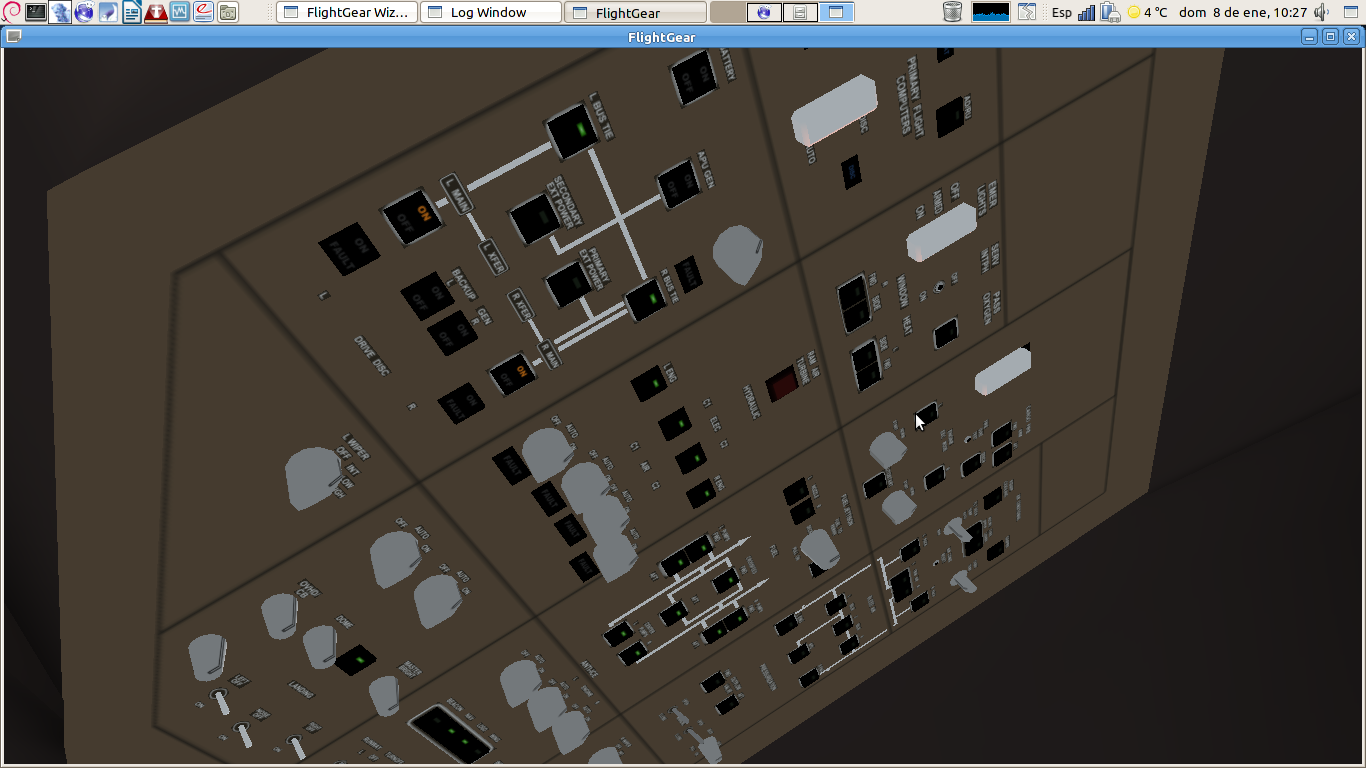Click the weather applet showing 4 °C

click(x=1147, y=12)
